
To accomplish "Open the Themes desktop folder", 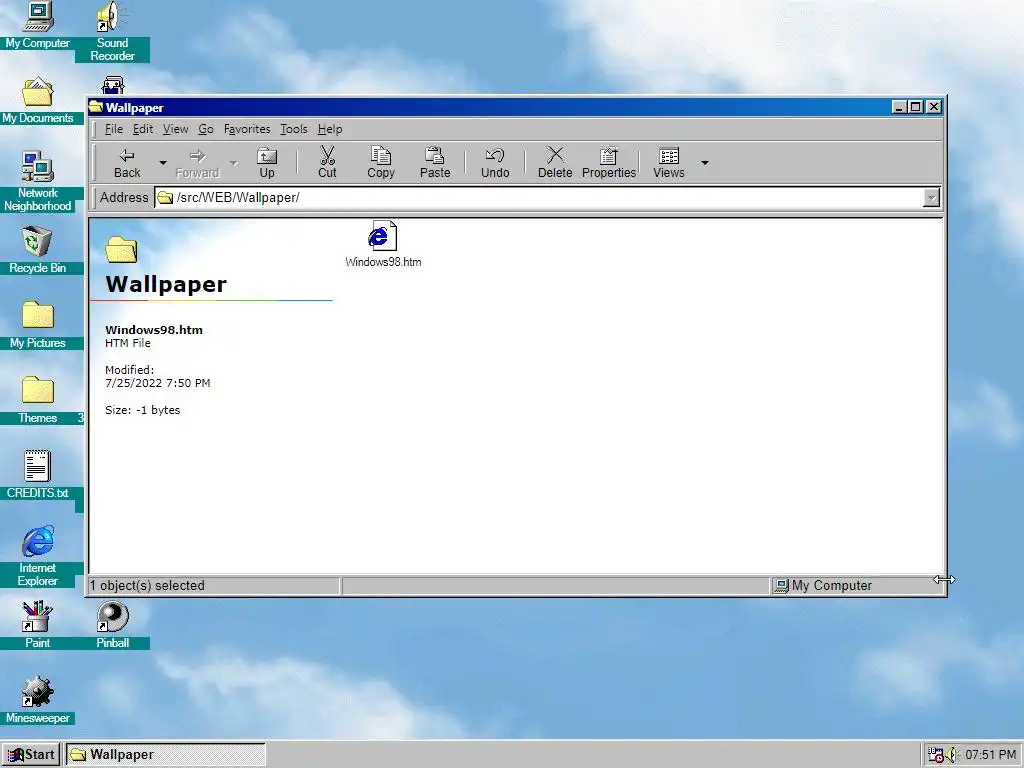I will click(37, 400).
